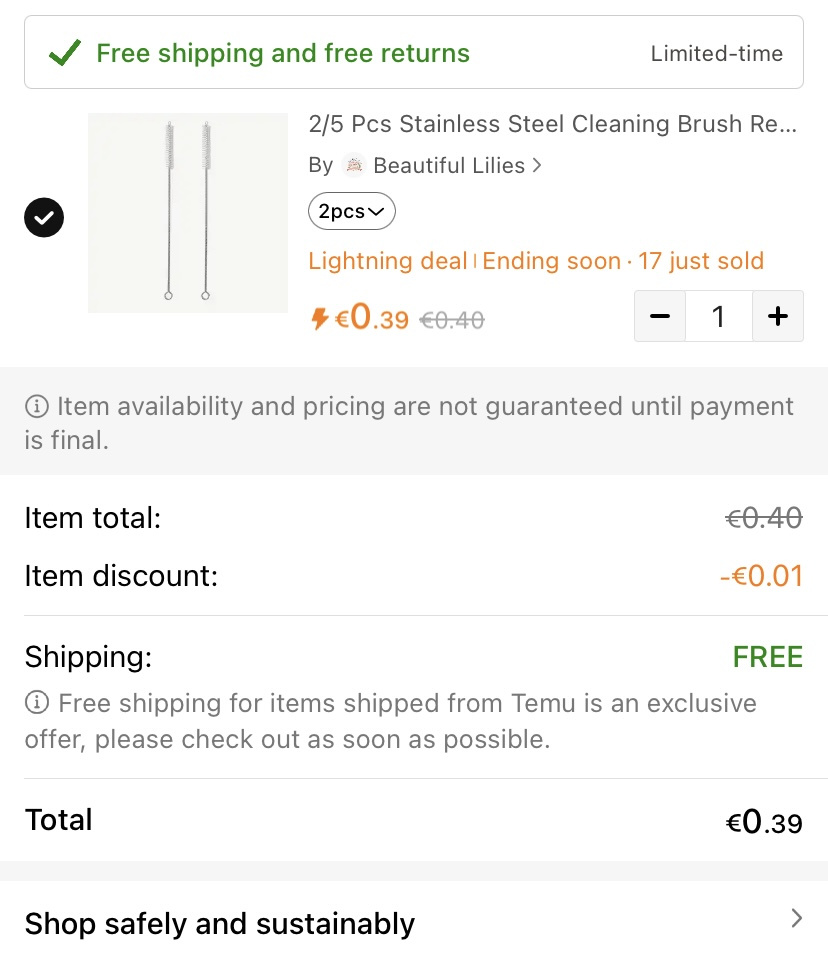This screenshot has height=959, width=828.
Task: Click the Beautiful Lilies store logo icon
Action: point(353,165)
